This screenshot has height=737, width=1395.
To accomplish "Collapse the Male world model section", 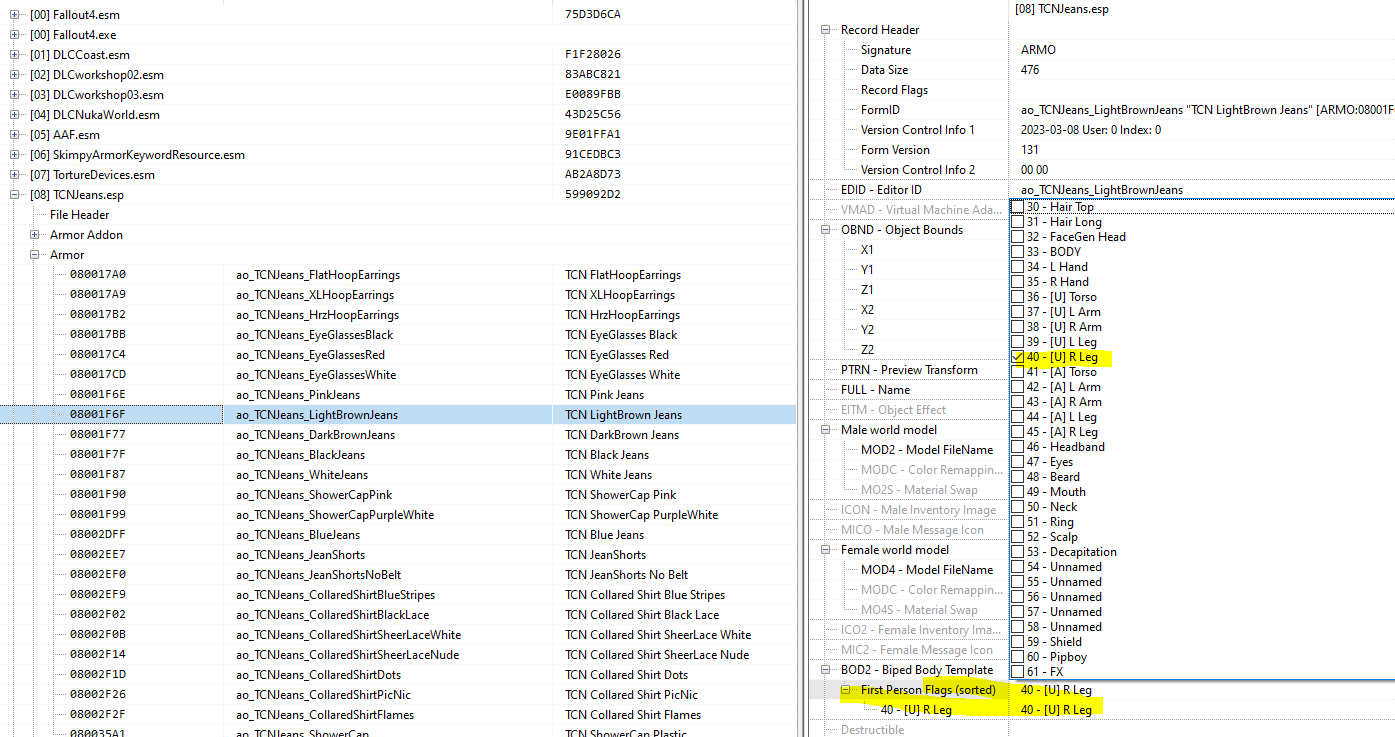I will point(826,430).
